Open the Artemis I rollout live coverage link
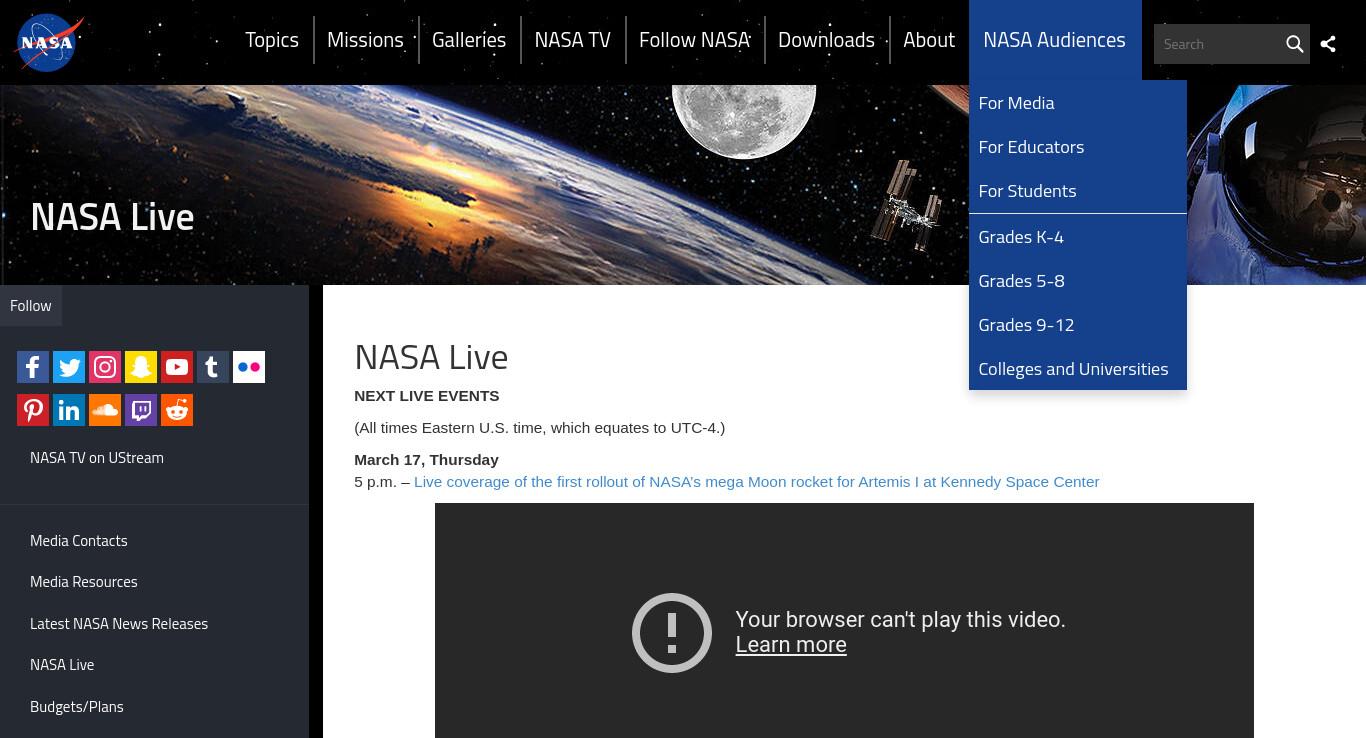The width and height of the screenshot is (1366, 738). (757, 482)
